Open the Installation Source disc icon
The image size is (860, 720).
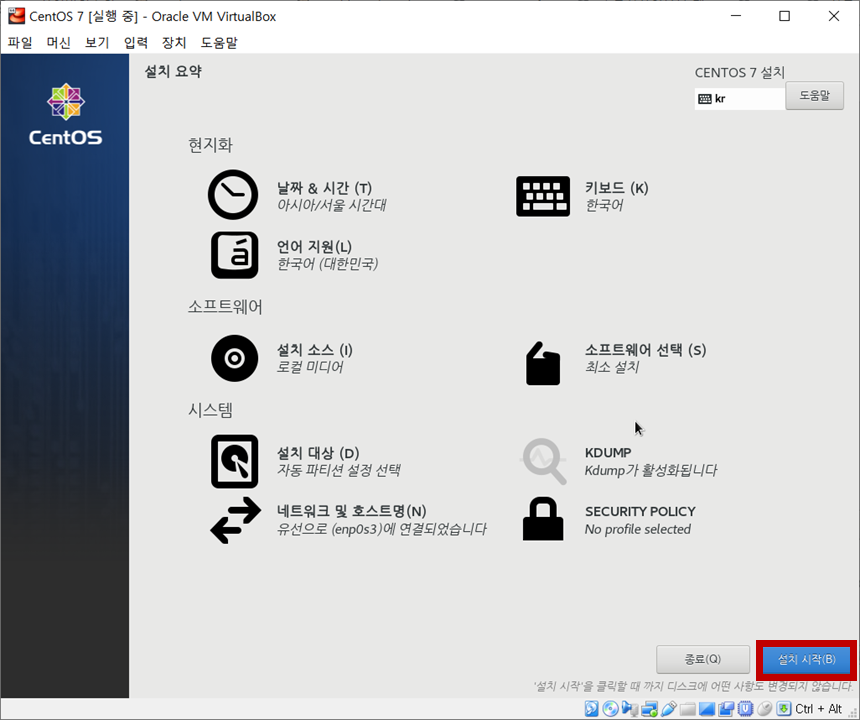(x=234, y=358)
